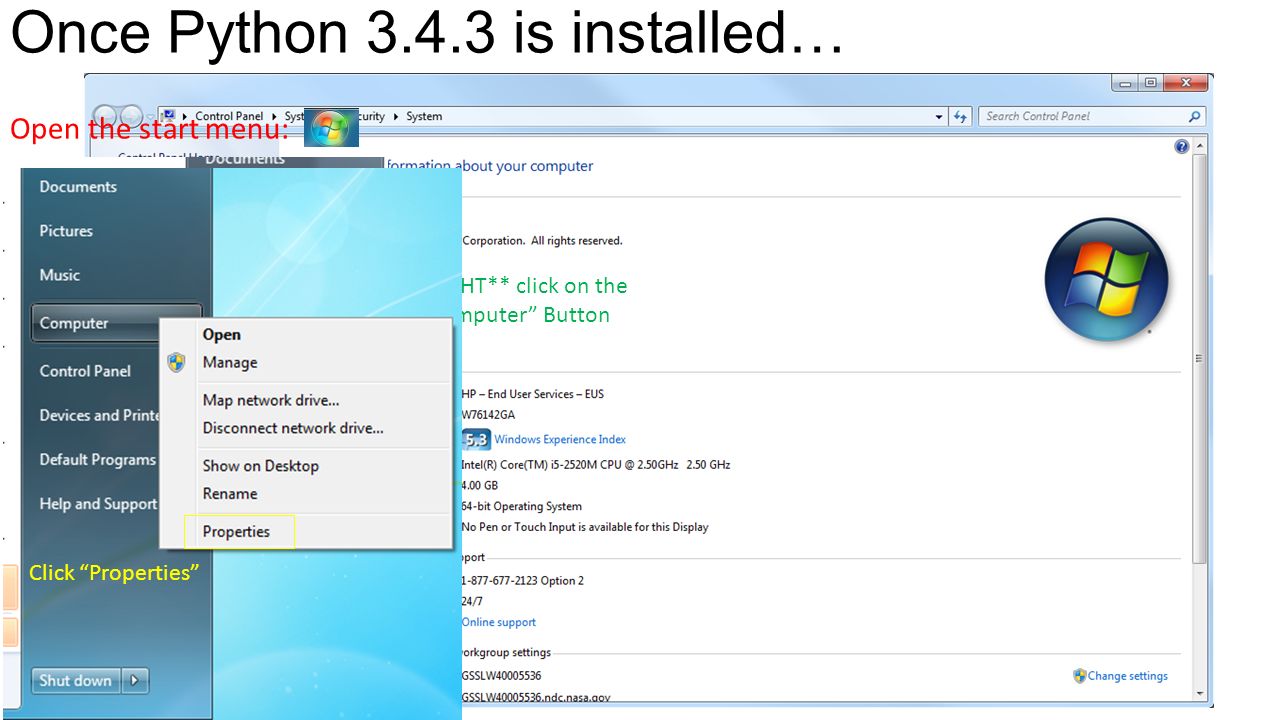Screen dimensions: 1280x720
Task: Open Pictures from the start menu
Action: [66, 231]
